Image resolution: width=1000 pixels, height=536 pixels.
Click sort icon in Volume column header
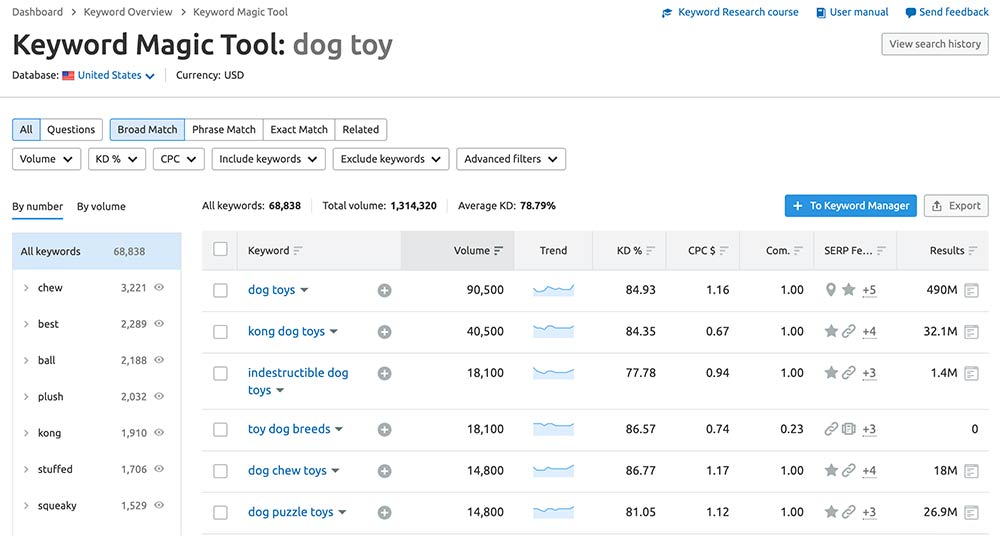tap(499, 251)
